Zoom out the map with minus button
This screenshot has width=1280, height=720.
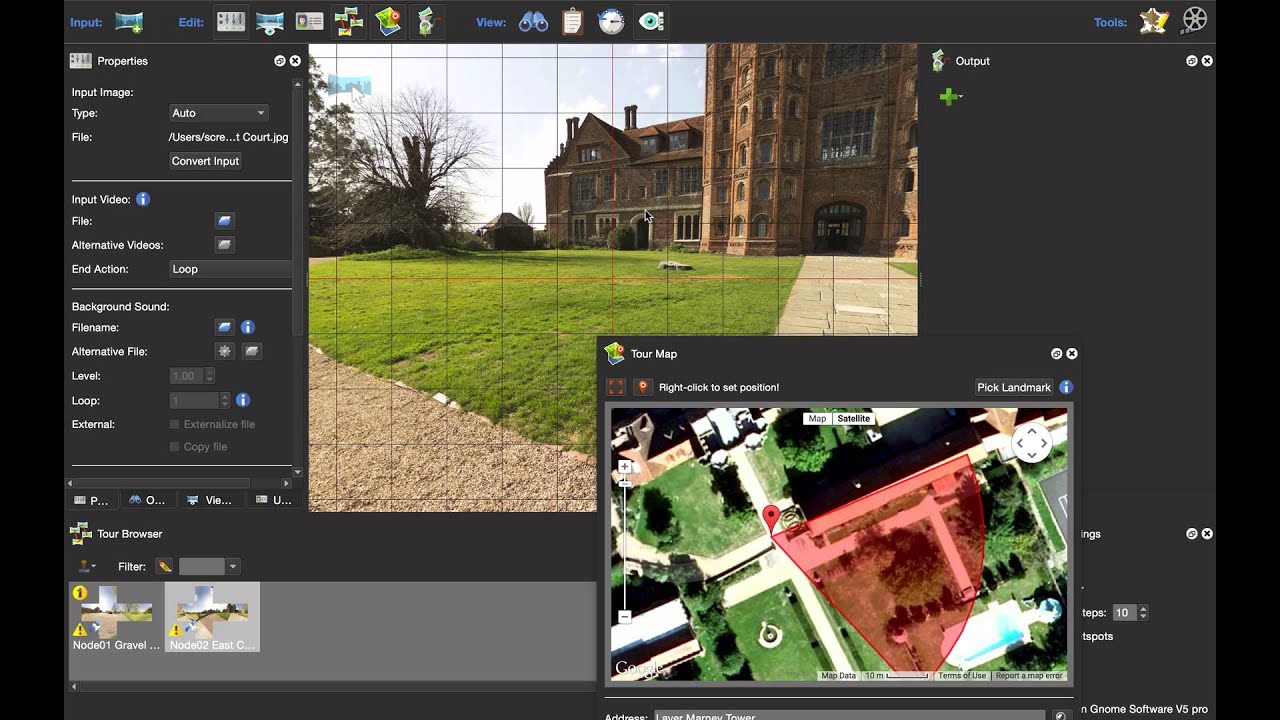click(625, 616)
